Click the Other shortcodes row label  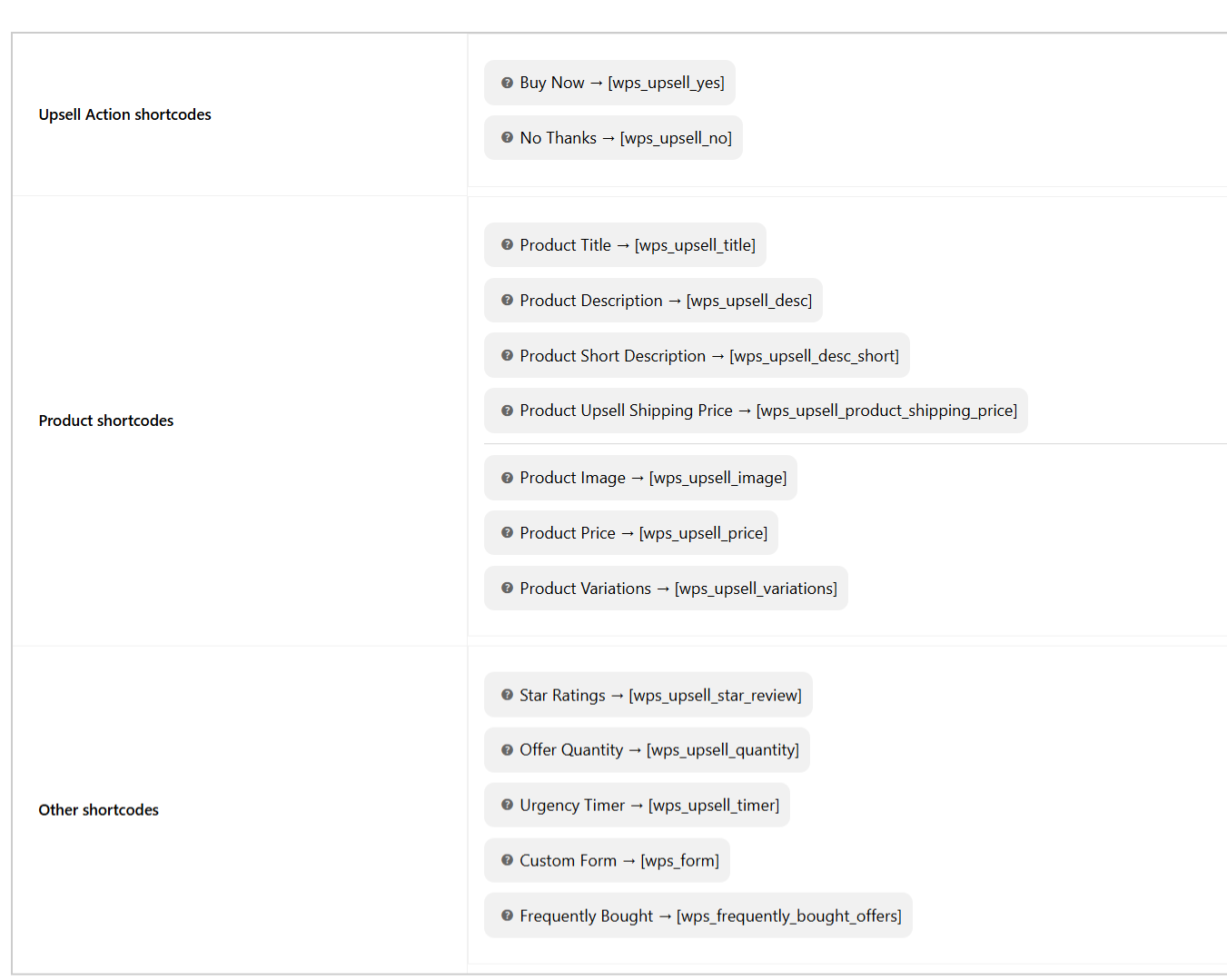tap(98, 810)
